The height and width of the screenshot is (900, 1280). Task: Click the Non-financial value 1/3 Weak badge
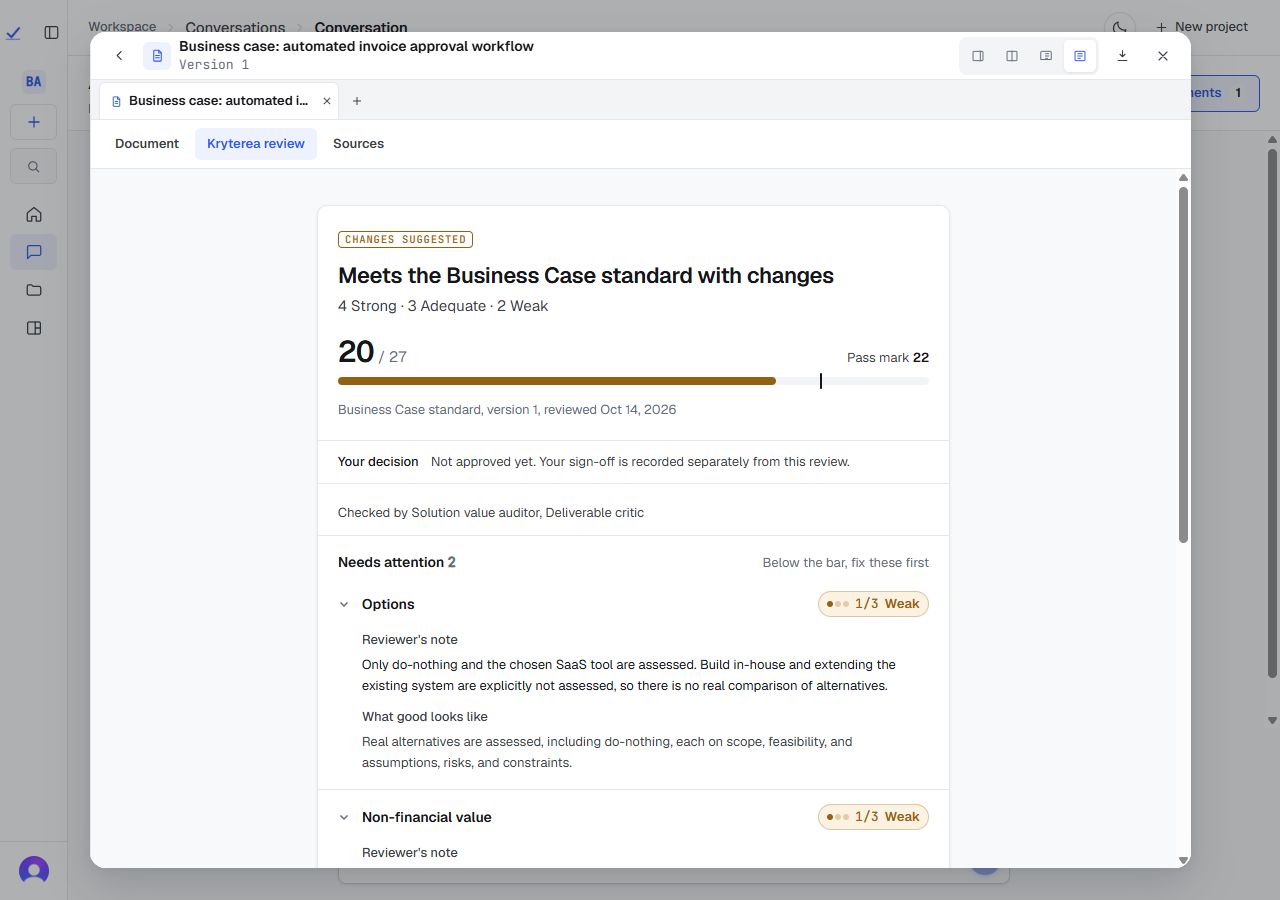tap(873, 817)
